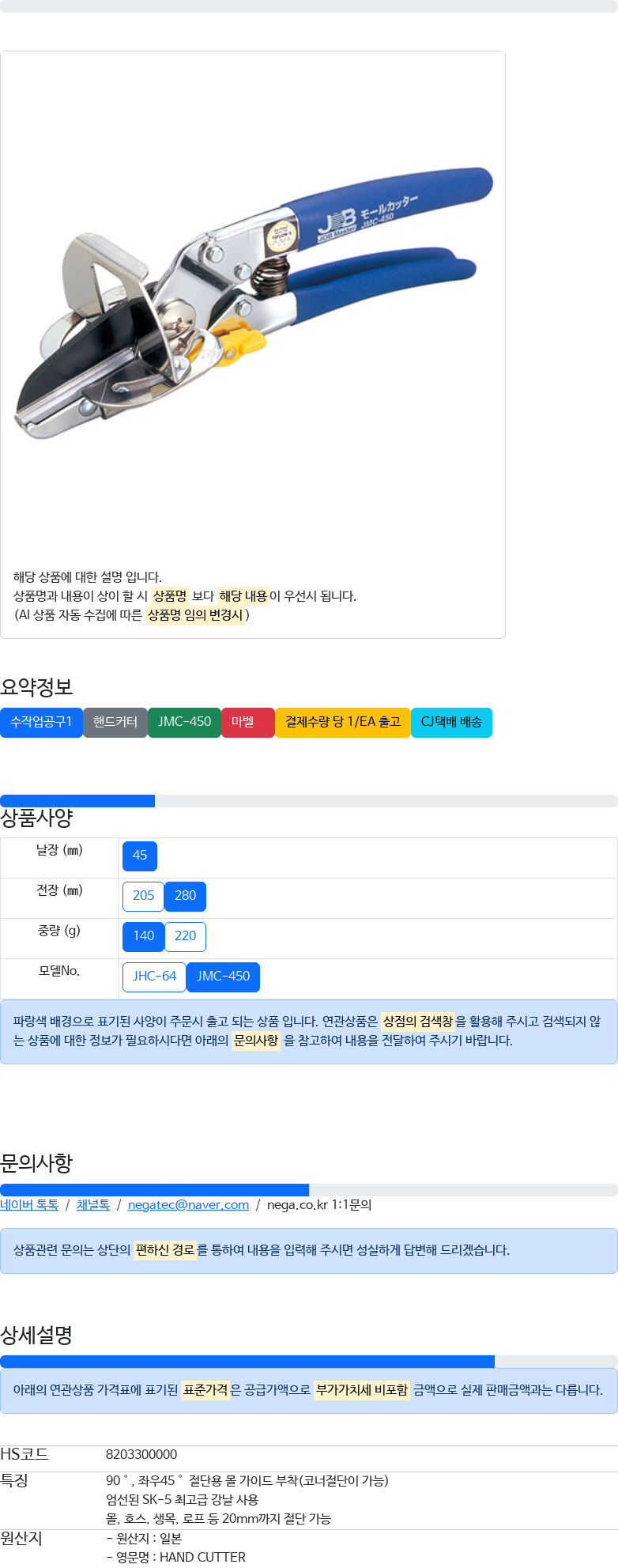Viewport: 618px width, 1568px height.
Task: Click the green JMC-450 tag
Action: [x=184, y=723]
